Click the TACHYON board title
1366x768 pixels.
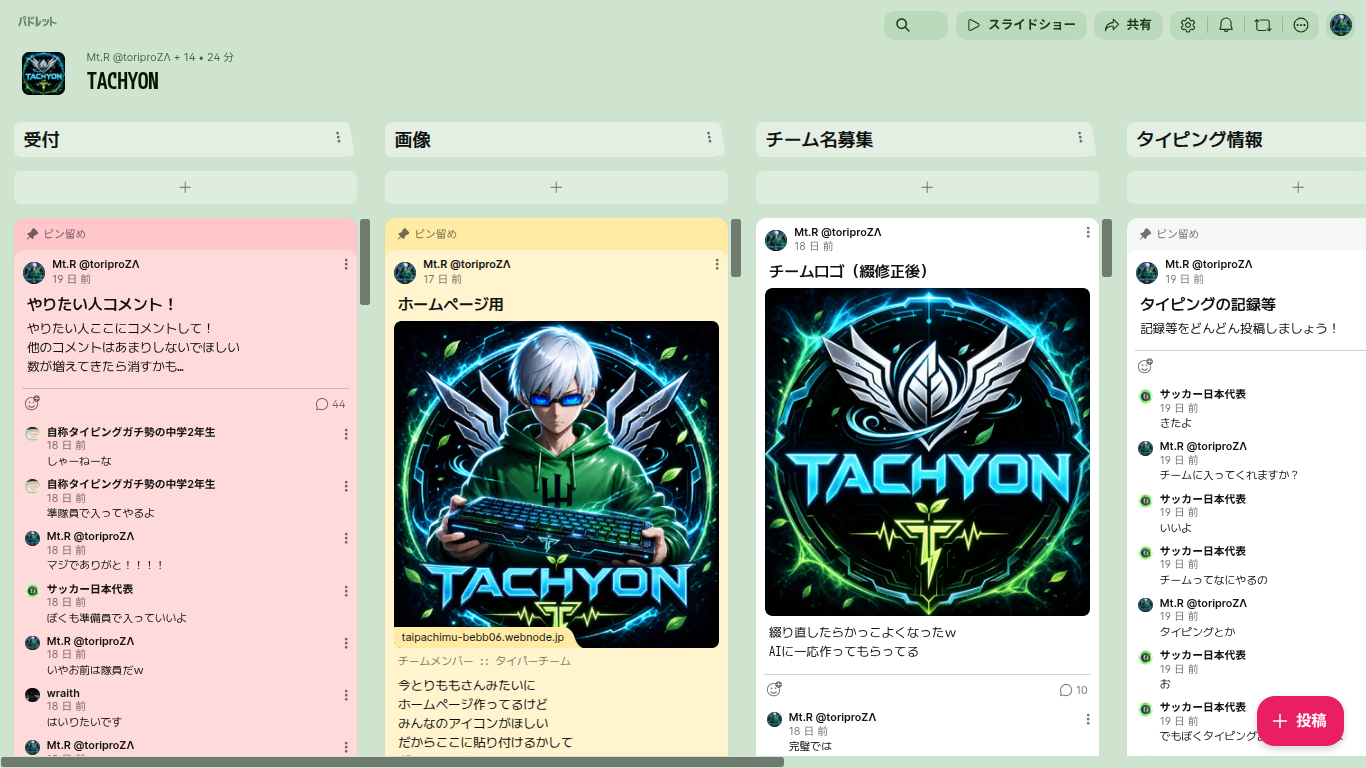[x=123, y=81]
